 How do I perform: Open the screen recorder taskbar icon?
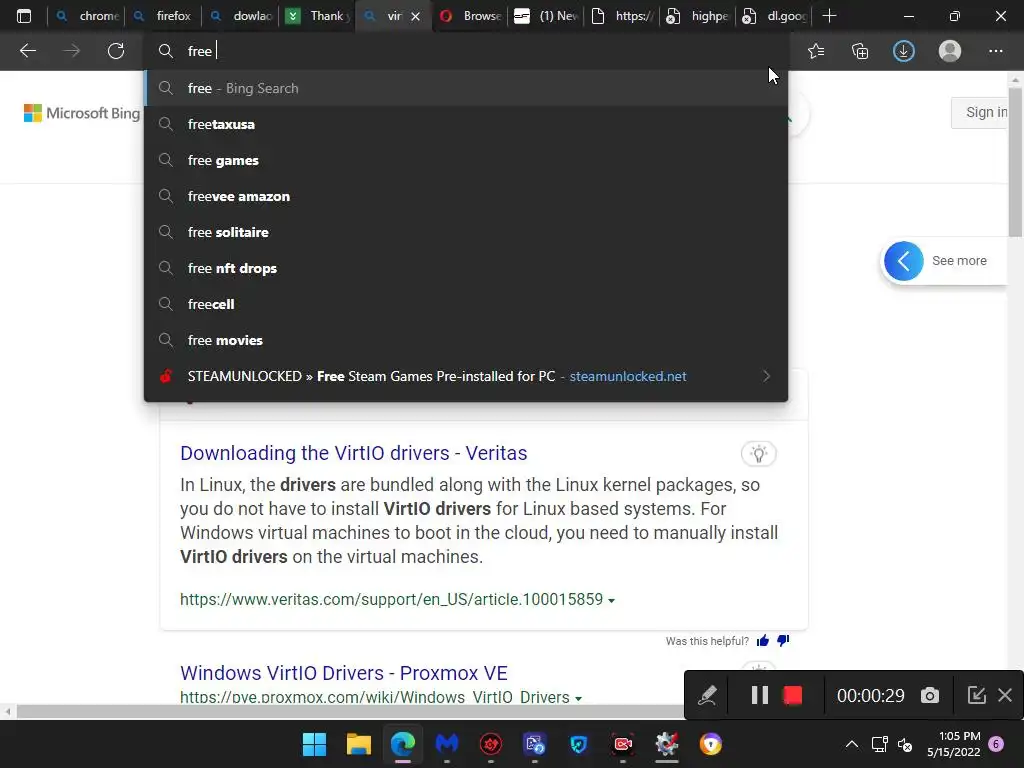[622, 744]
